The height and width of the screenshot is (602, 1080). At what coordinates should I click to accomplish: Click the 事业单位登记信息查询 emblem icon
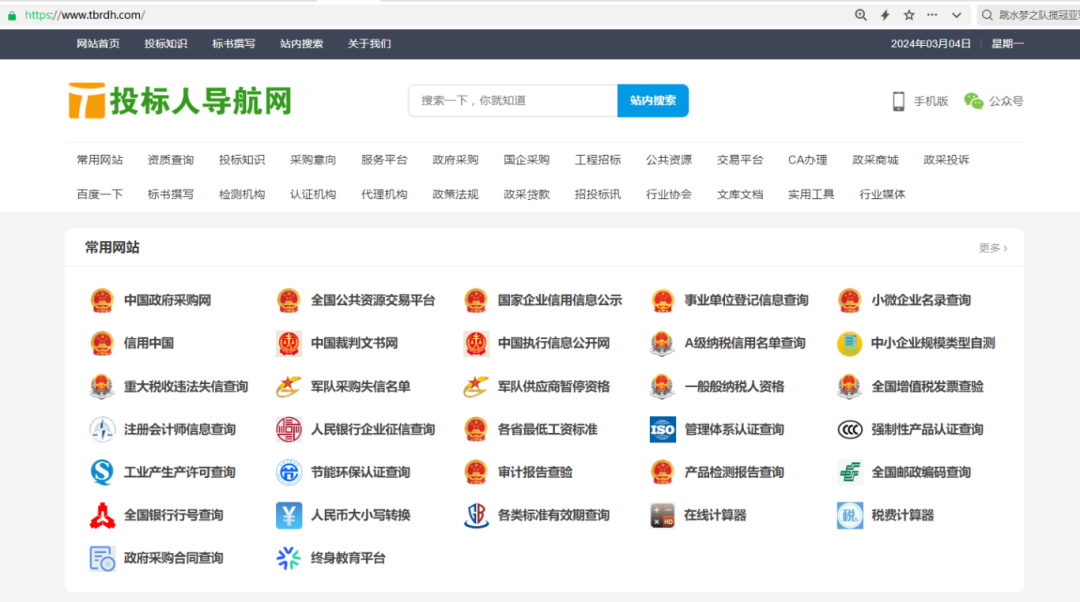[x=663, y=300]
